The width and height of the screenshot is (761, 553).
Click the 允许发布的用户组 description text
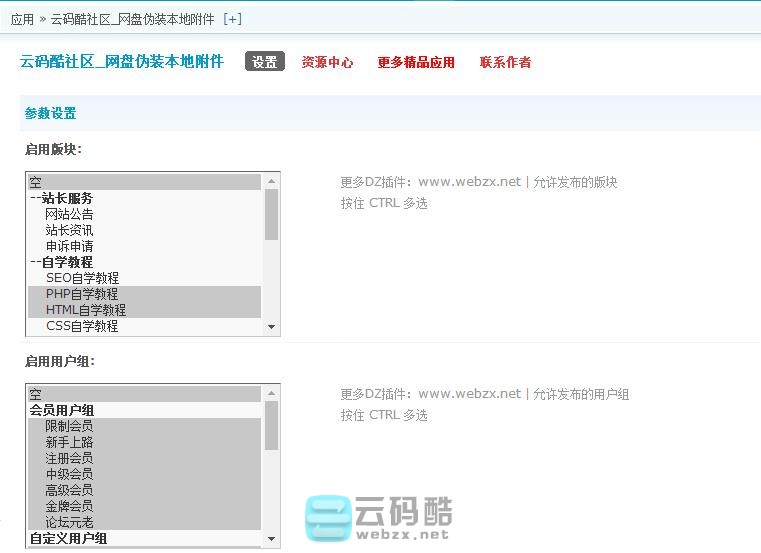[581, 394]
